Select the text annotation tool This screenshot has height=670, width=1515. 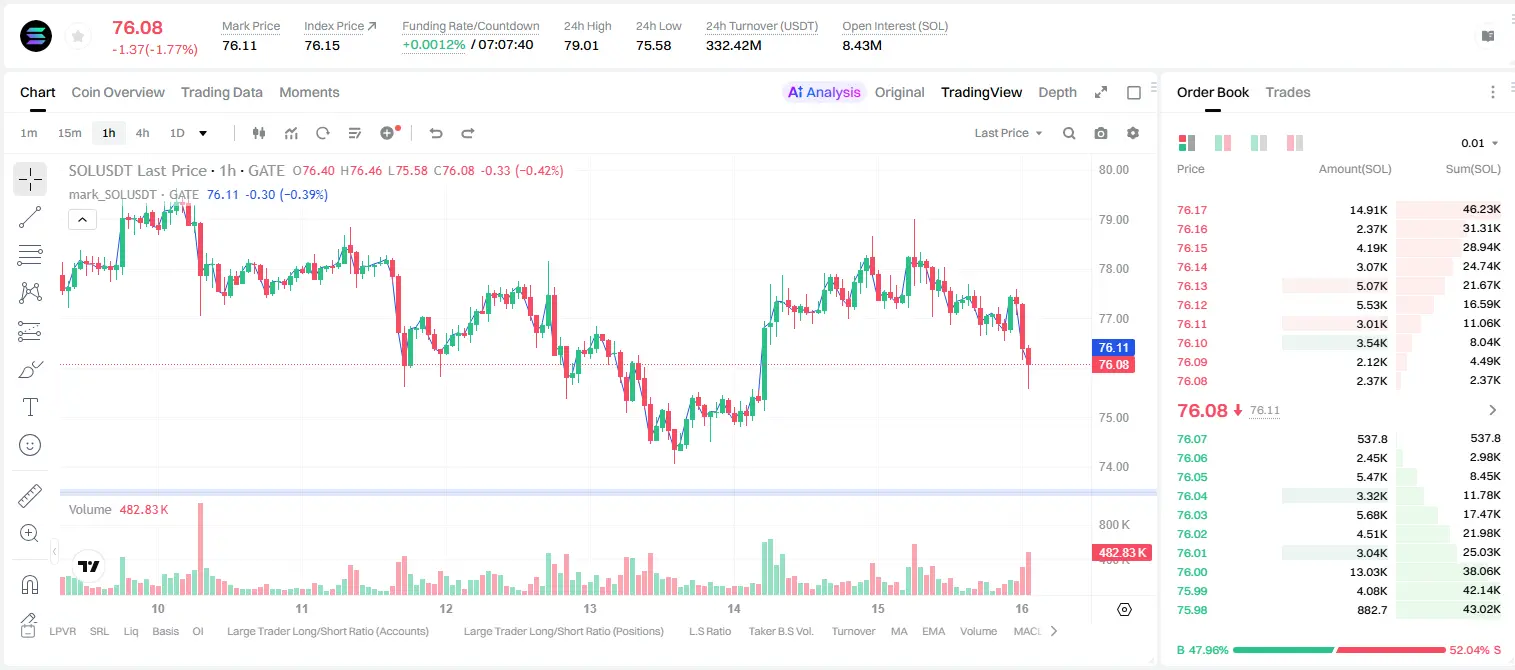coord(30,407)
